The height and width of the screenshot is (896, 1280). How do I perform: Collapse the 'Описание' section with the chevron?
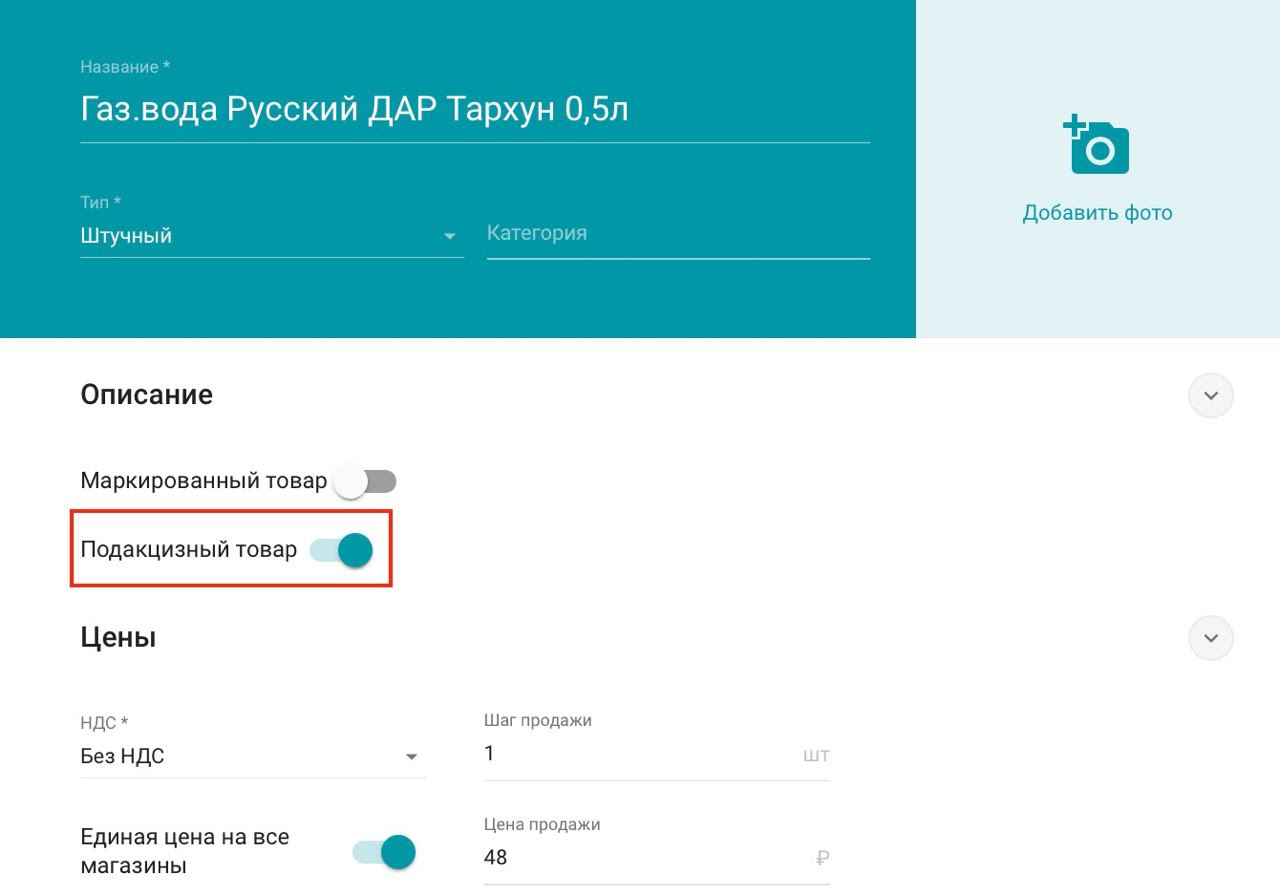pos(1210,395)
